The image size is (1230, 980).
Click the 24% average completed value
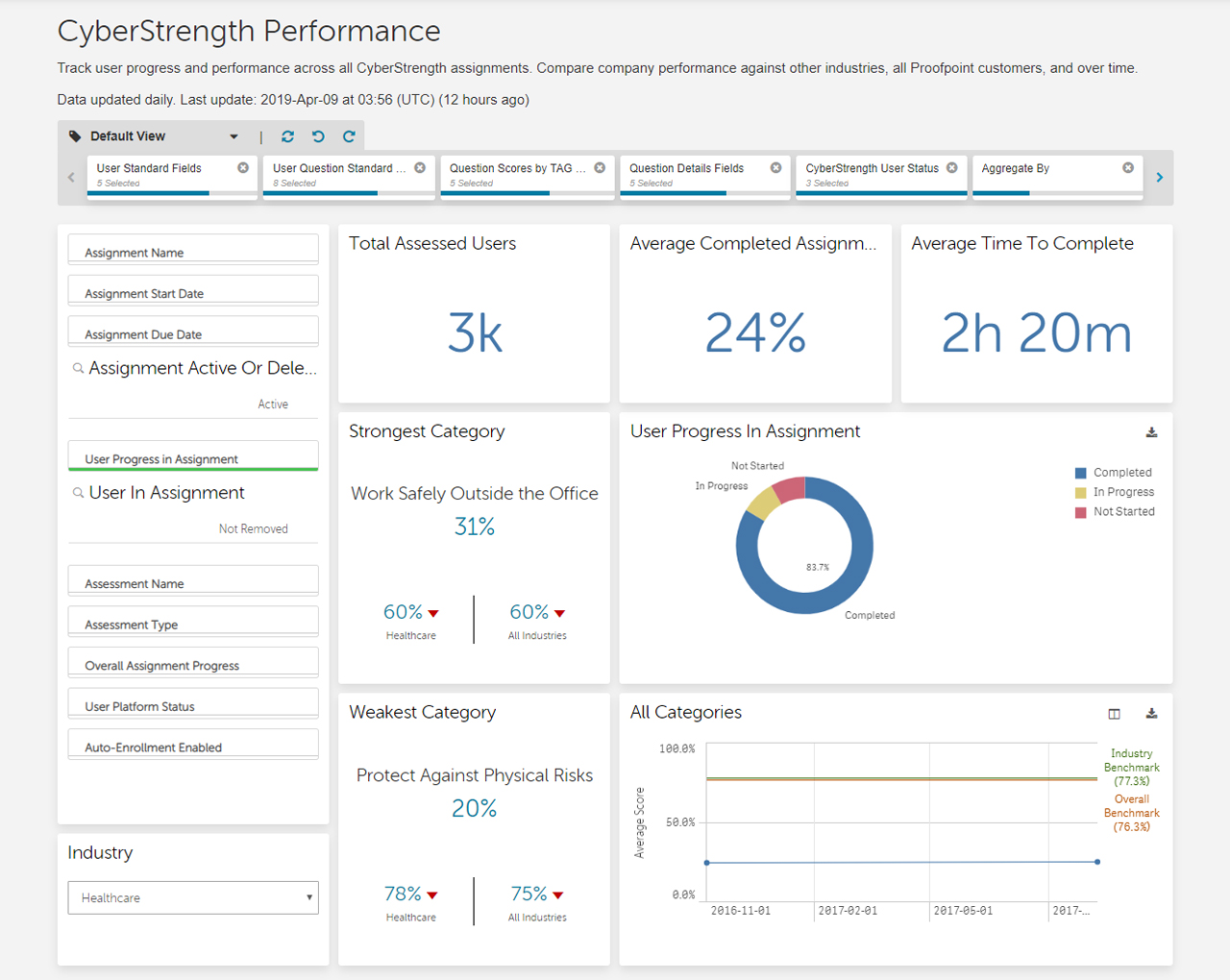(755, 332)
